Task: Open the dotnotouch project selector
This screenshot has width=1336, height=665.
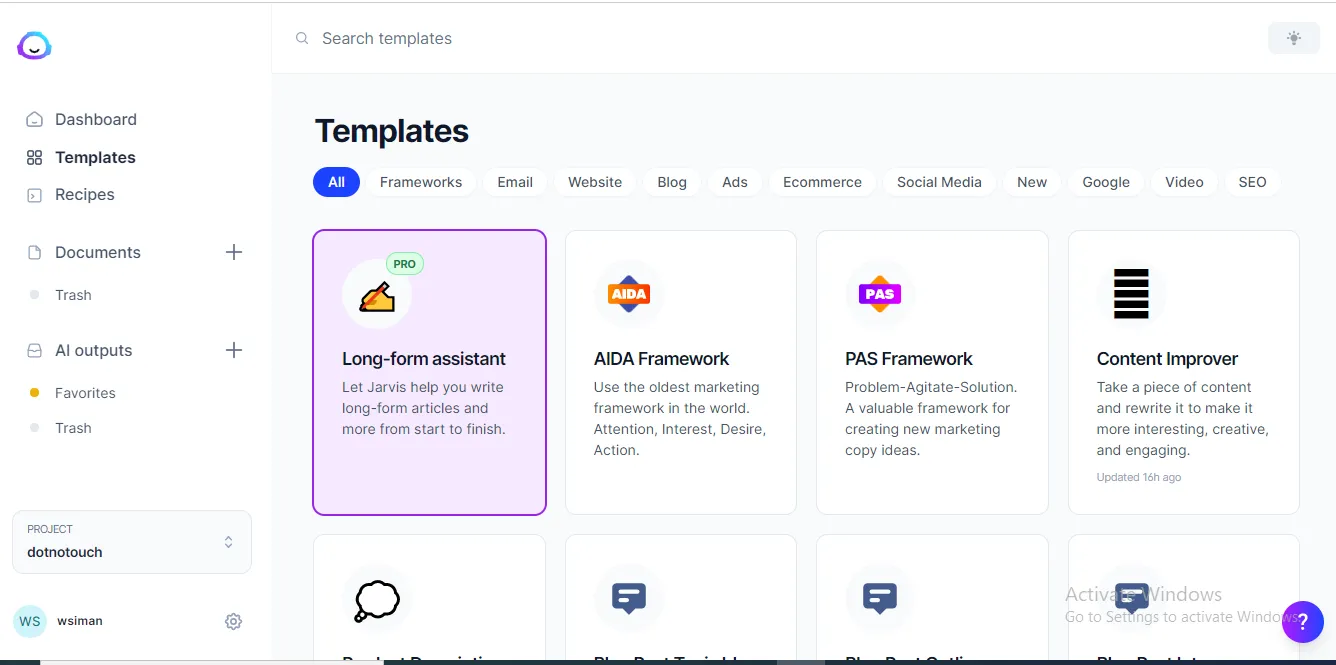Action: point(132,542)
